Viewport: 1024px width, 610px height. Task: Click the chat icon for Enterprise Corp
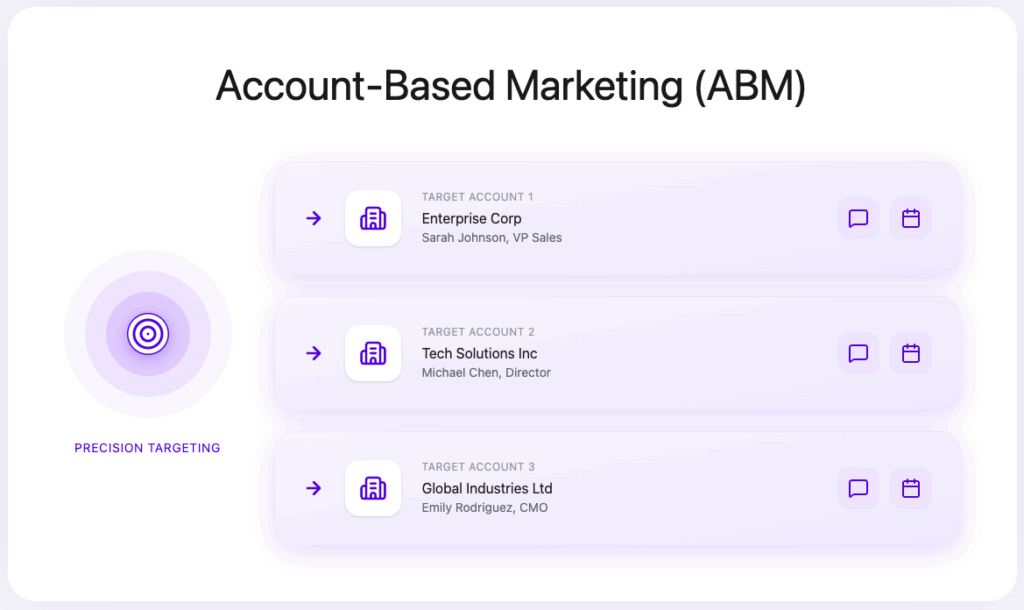point(858,218)
